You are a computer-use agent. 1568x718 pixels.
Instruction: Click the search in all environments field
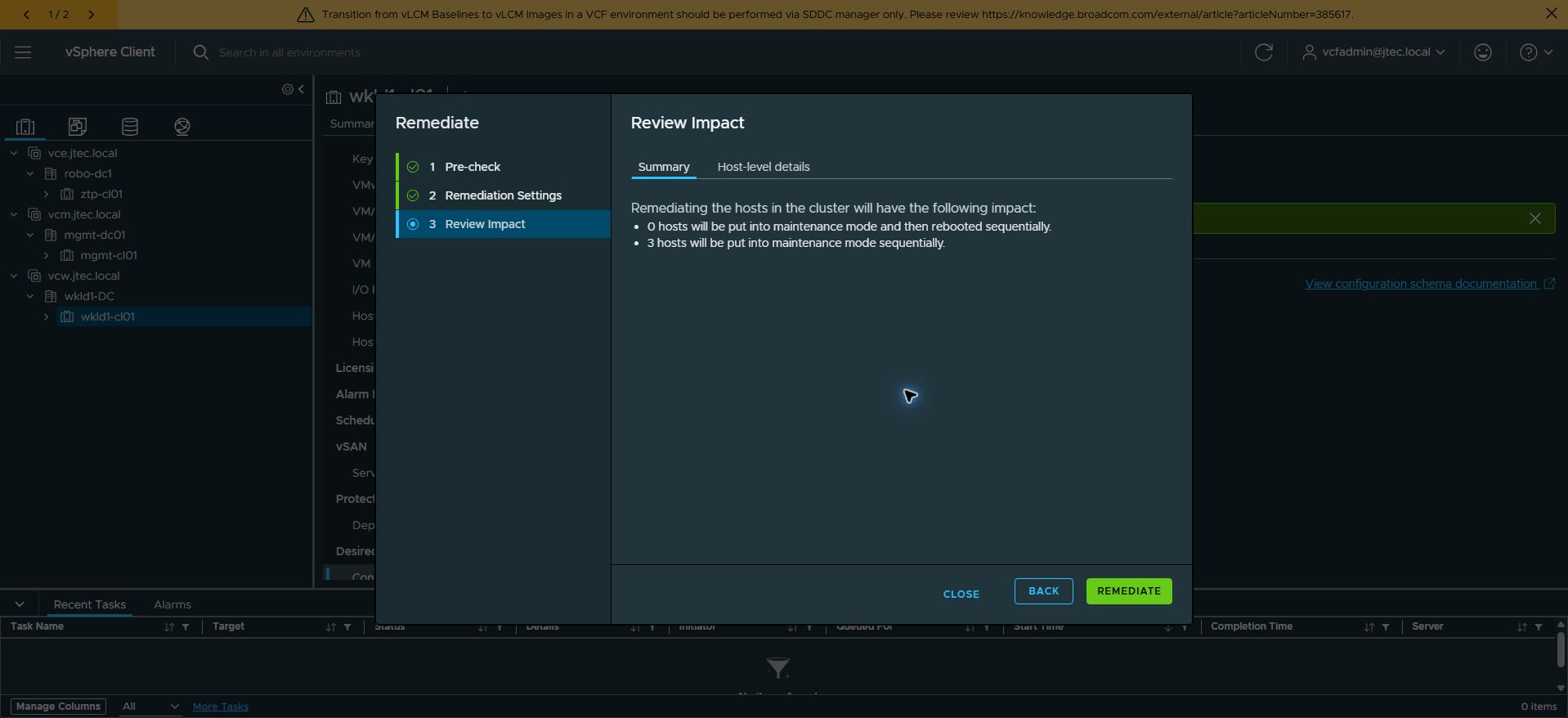click(x=289, y=52)
